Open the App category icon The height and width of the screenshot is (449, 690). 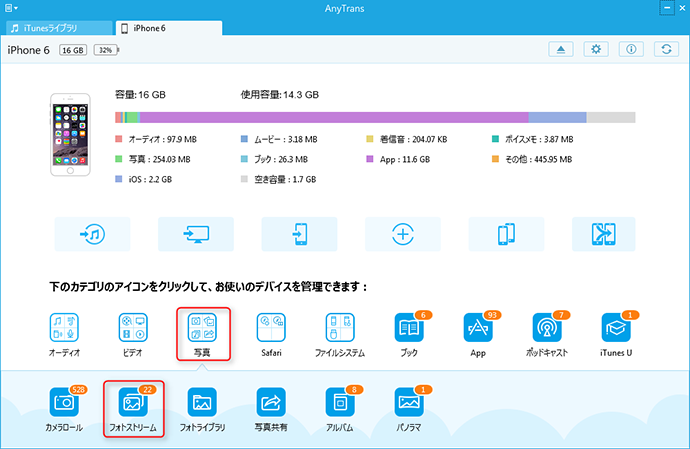point(478,328)
